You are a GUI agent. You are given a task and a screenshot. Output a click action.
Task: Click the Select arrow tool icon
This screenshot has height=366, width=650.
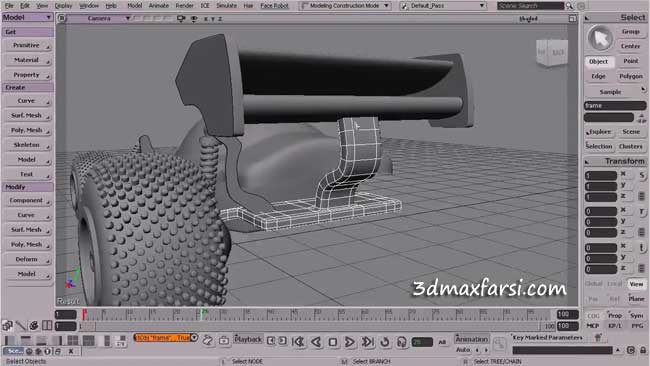[x=600, y=39]
